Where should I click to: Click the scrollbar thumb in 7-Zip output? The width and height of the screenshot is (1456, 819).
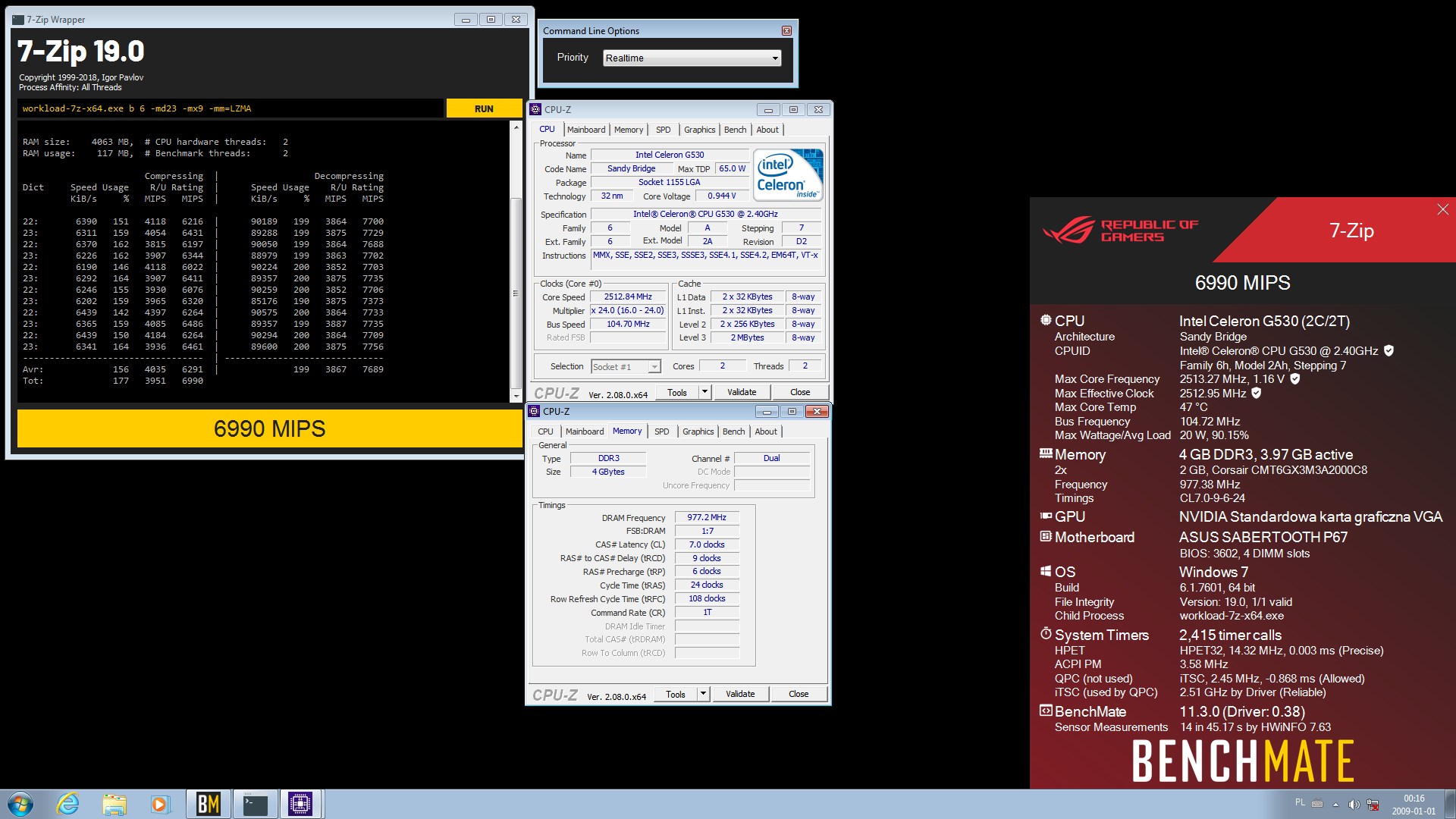(516, 292)
